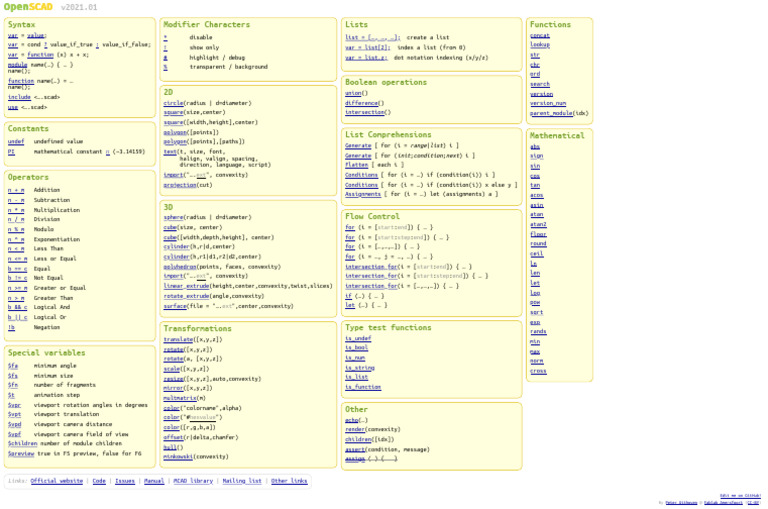This screenshot has height=509, width=768.
Task: Click the 'Edit me on GitHub!' link
Action: (x=740, y=496)
